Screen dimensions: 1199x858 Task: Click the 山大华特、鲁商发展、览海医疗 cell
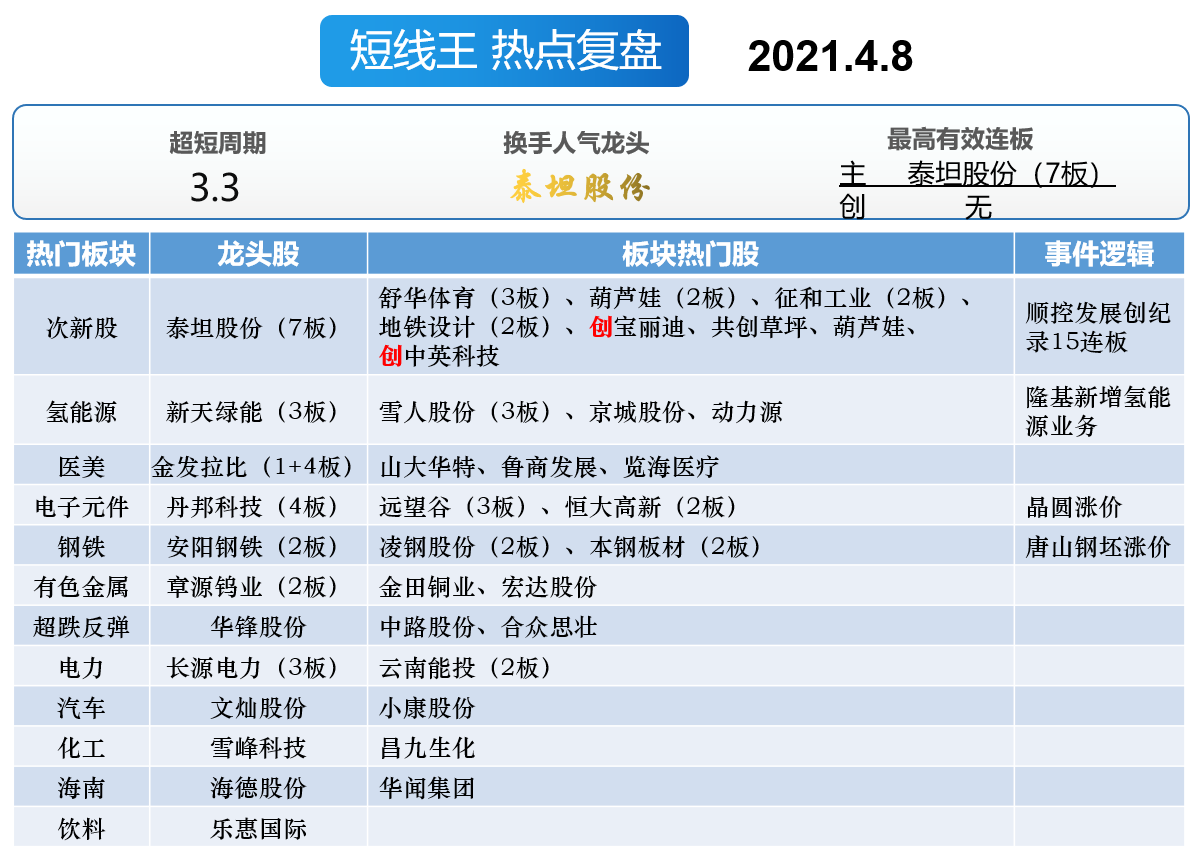pos(690,466)
